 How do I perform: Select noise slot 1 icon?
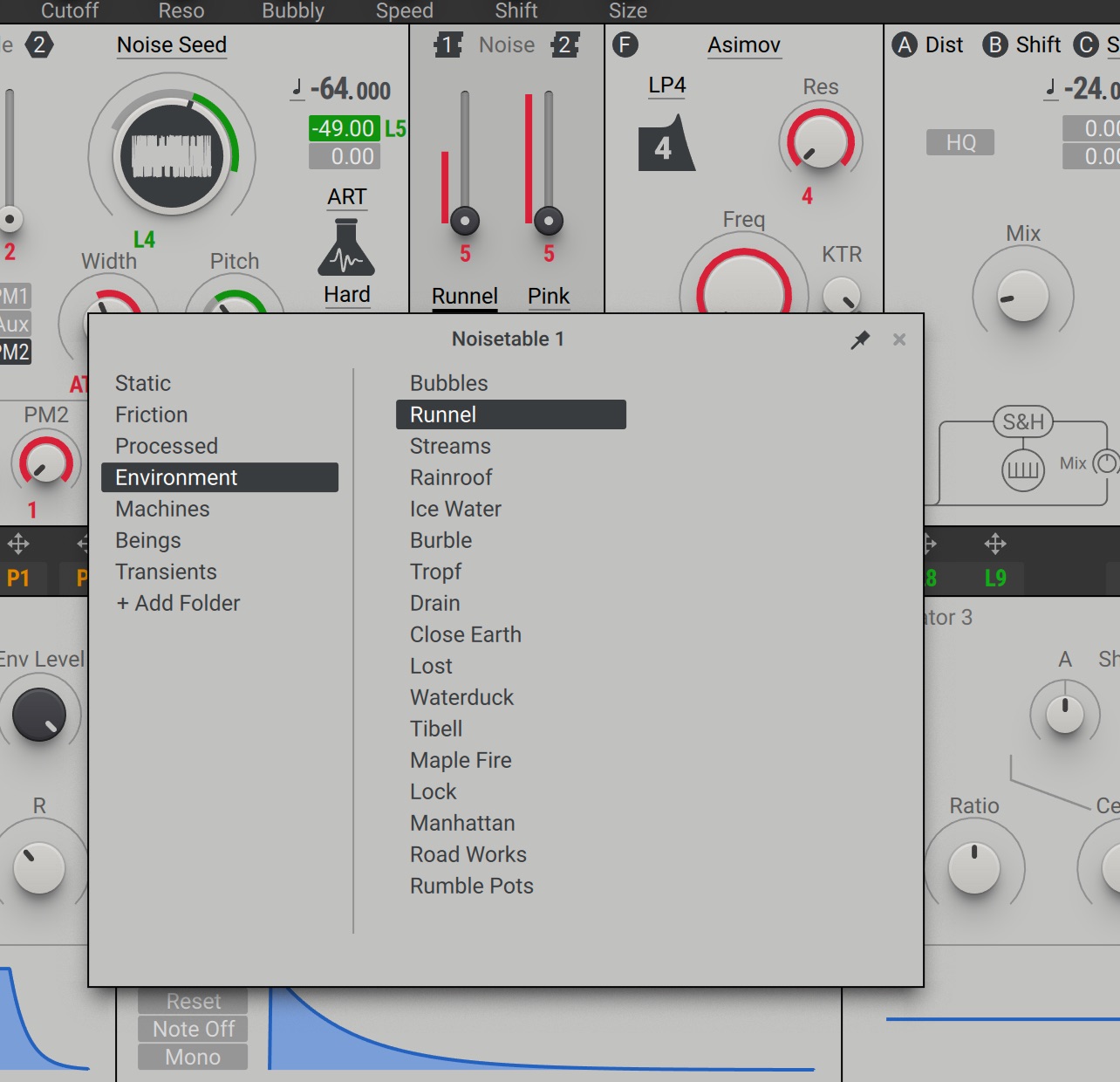coord(448,45)
